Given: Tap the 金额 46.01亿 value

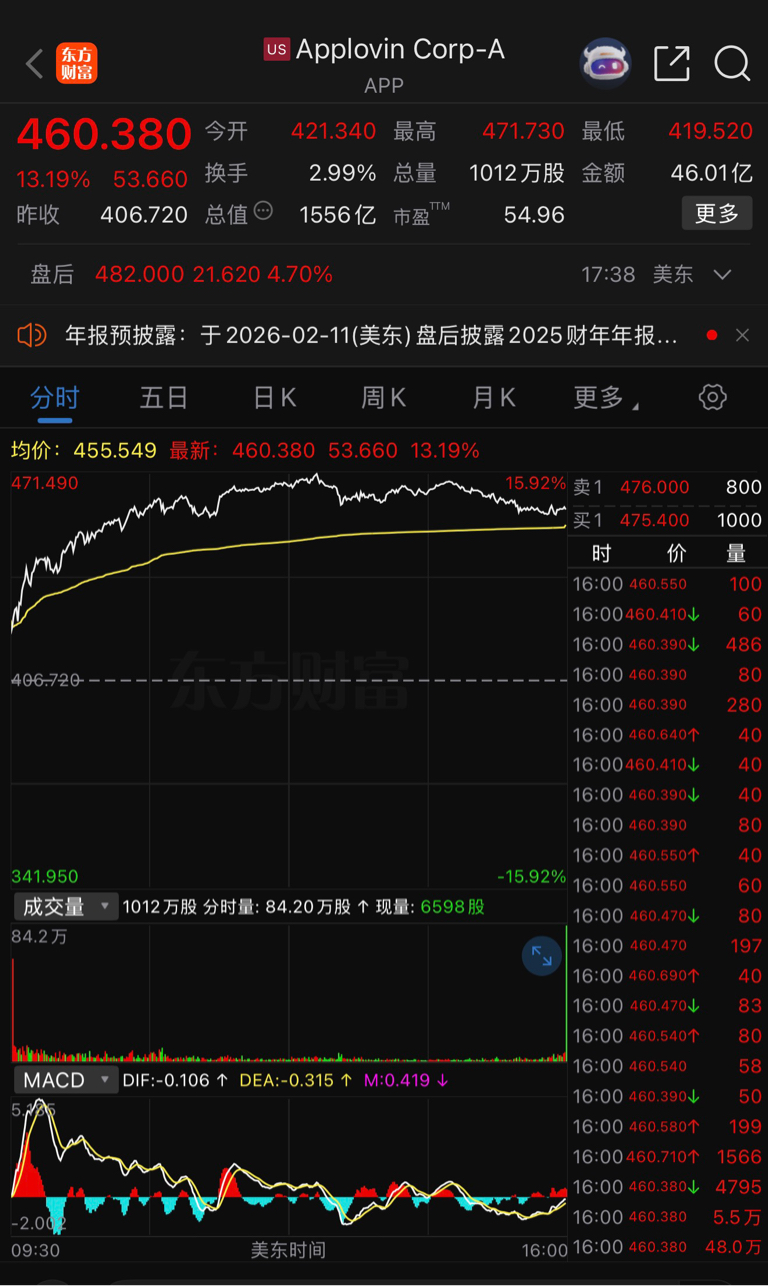Looking at the screenshot, I should [x=711, y=173].
